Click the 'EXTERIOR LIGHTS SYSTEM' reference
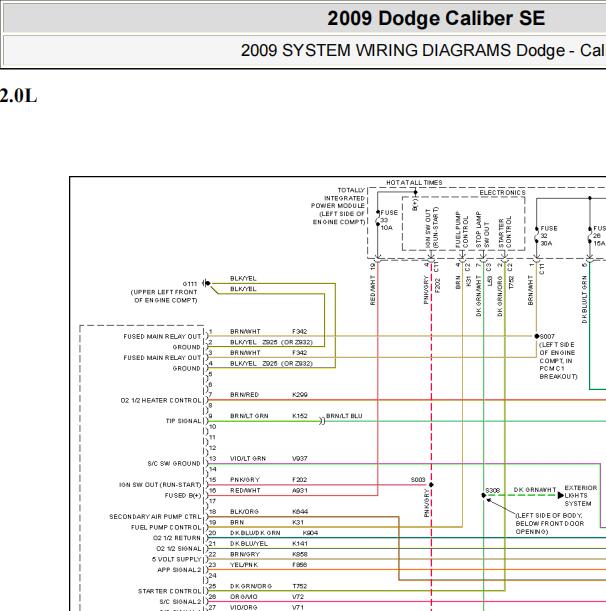606x611 pixels. click(581, 496)
